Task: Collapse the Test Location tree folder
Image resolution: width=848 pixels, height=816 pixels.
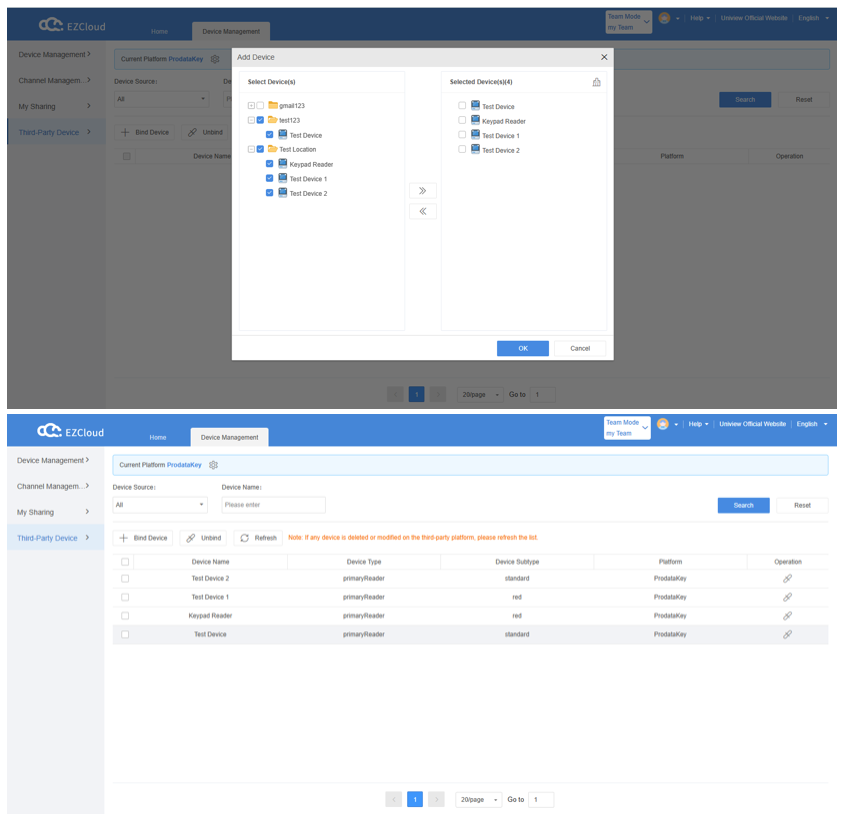Action: coord(251,149)
